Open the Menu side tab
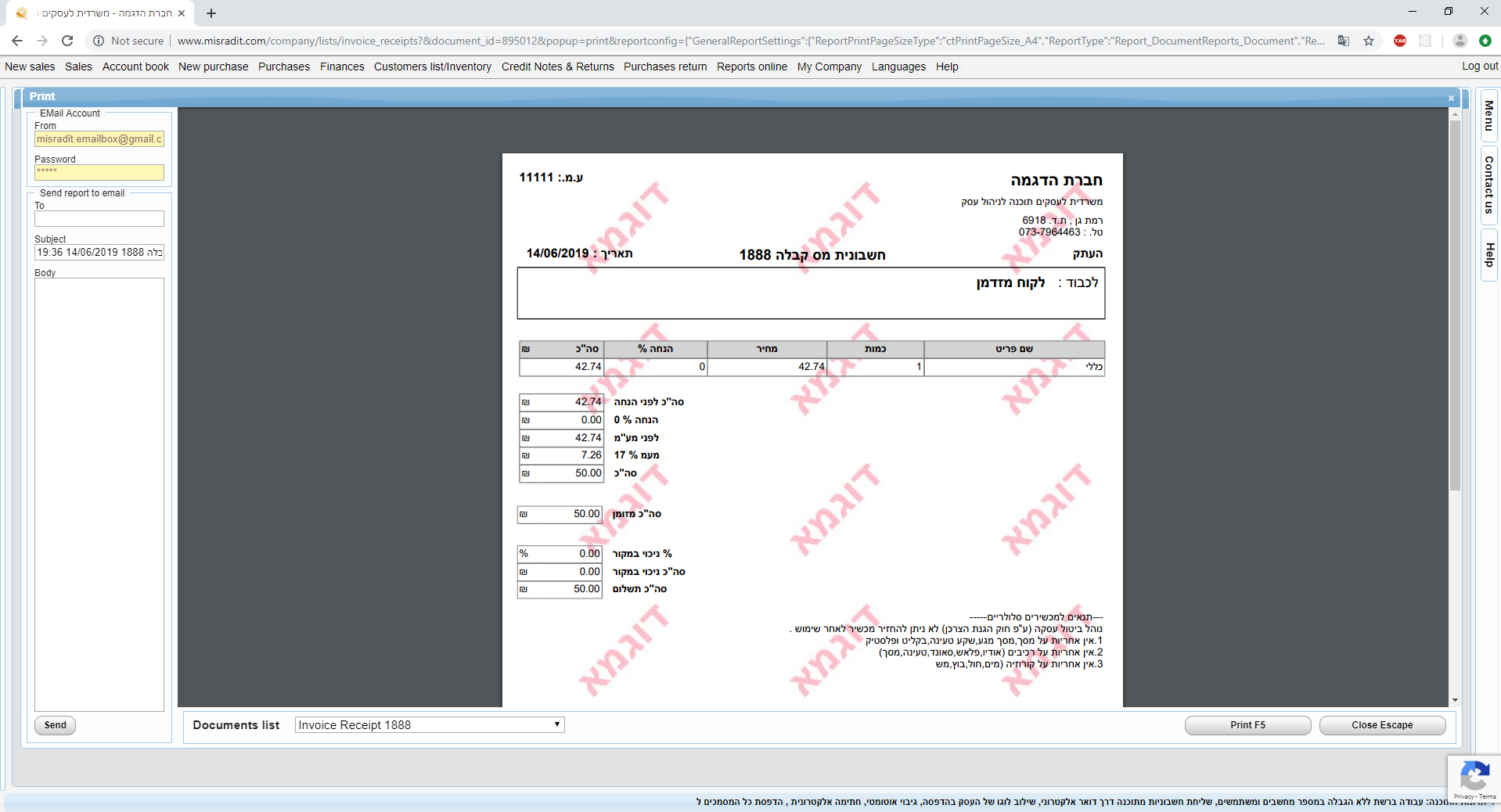Screen dimensions: 1501x812 click(1488, 116)
